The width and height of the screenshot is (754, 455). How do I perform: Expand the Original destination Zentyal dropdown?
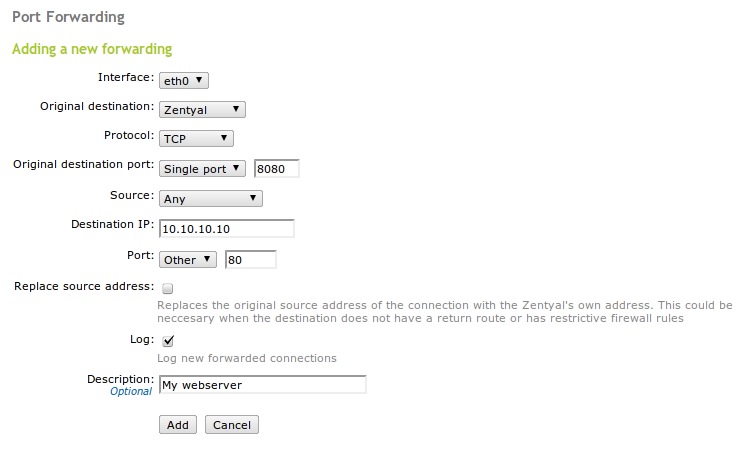[202, 109]
